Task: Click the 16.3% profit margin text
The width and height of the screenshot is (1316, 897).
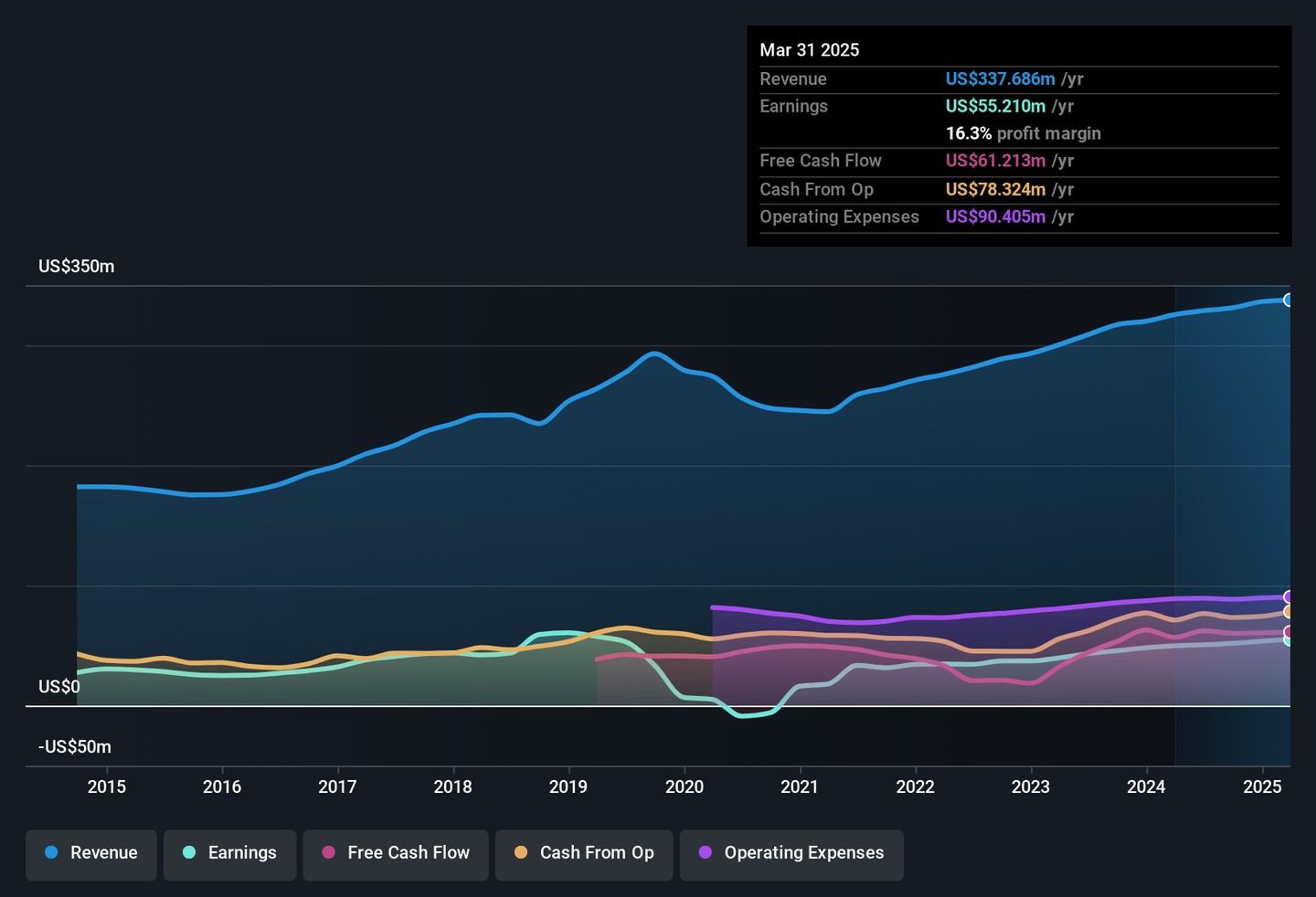Action: pyautogui.click(x=1023, y=134)
